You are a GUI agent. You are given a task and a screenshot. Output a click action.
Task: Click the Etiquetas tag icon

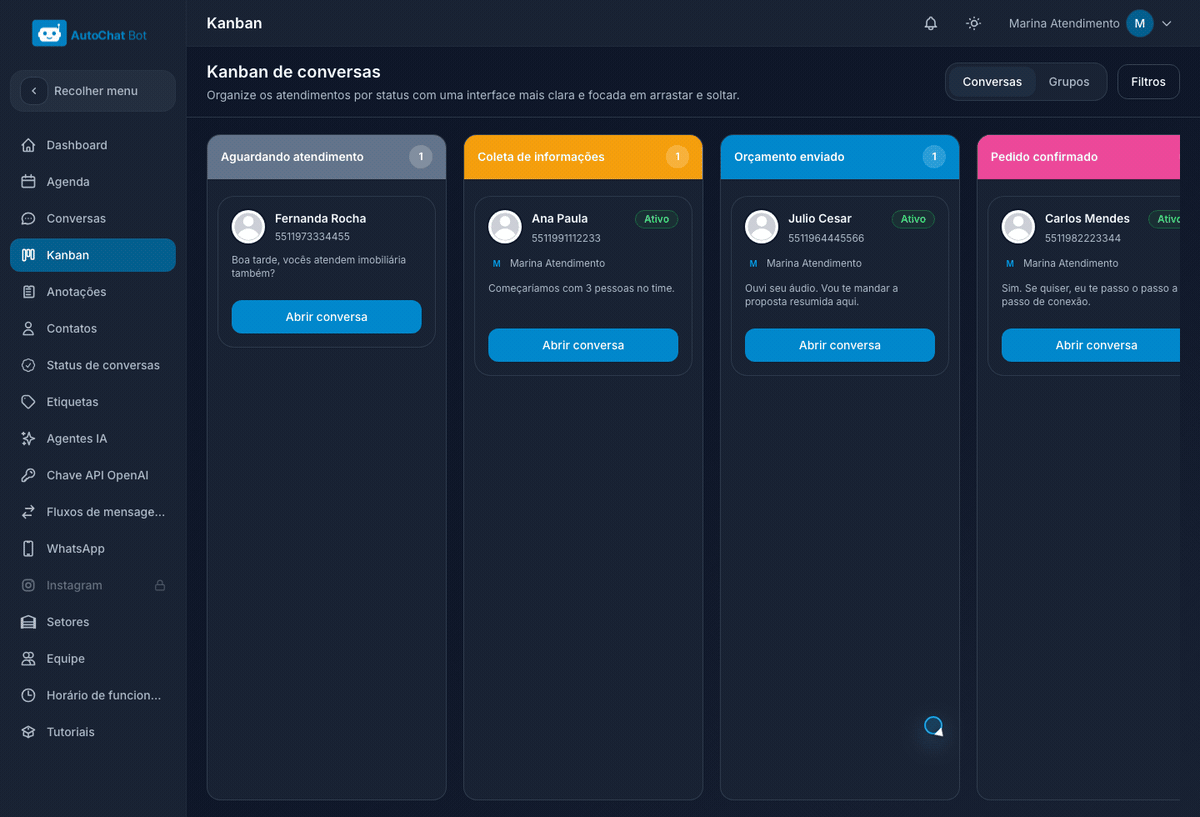(28, 402)
